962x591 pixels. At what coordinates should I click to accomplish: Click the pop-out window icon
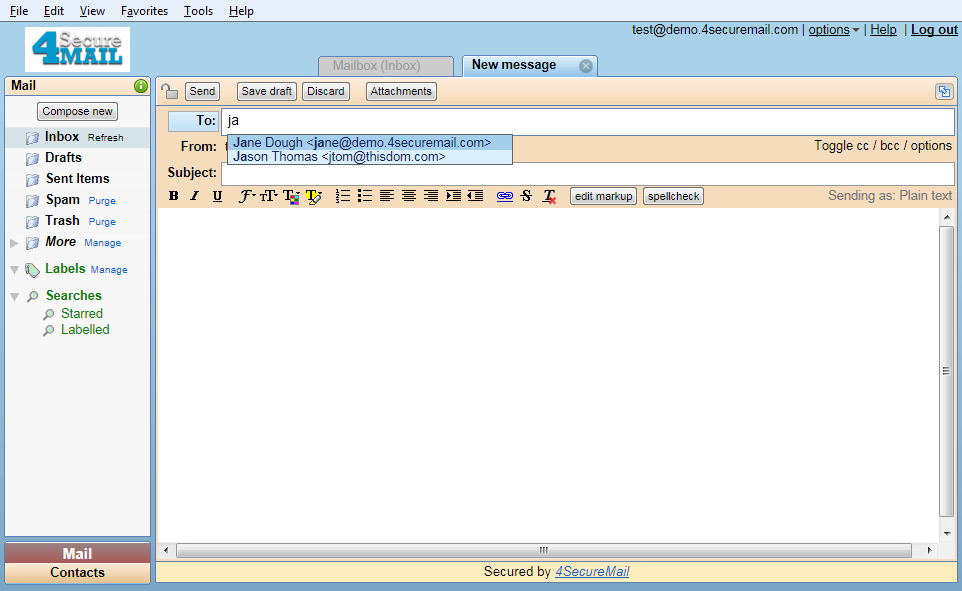(943, 91)
